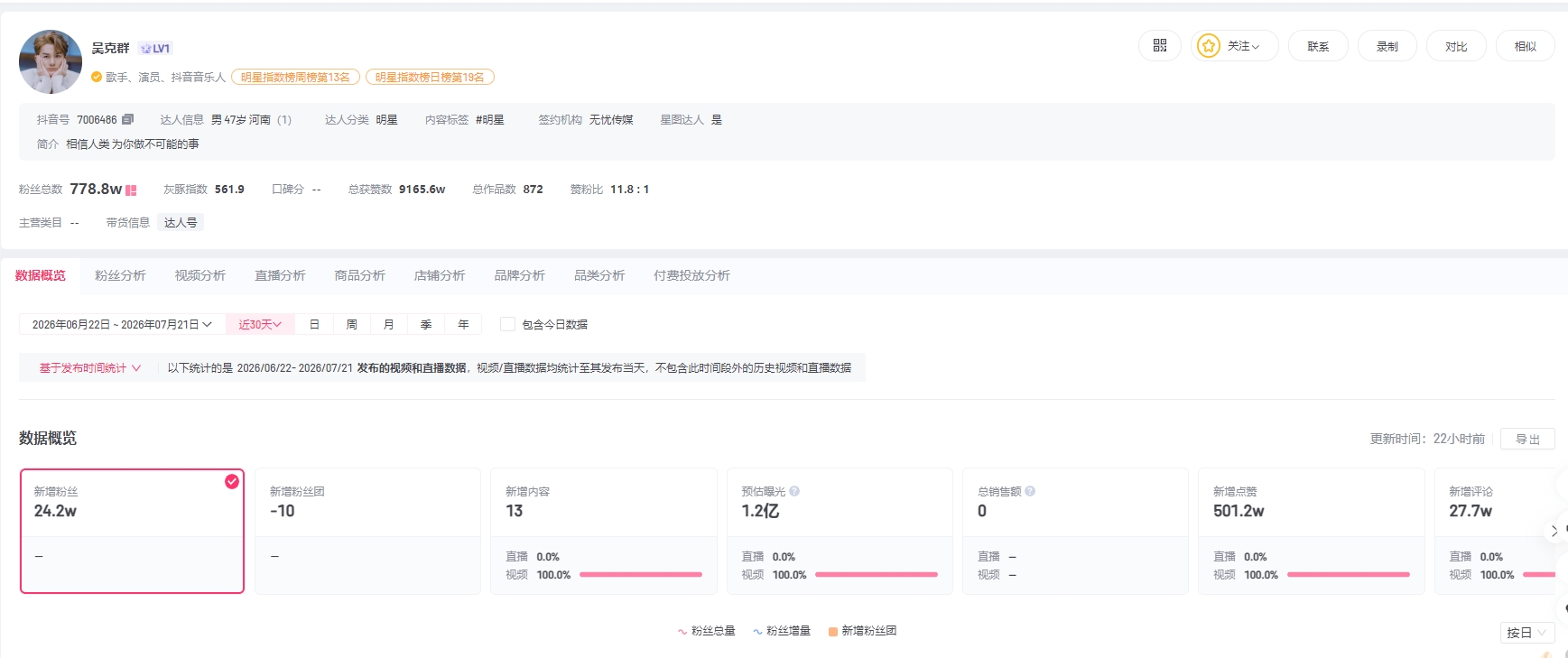Switch to 付费投放分析 tab
Image resolution: width=1568 pixels, height=658 pixels.
[x=692, y=275]
